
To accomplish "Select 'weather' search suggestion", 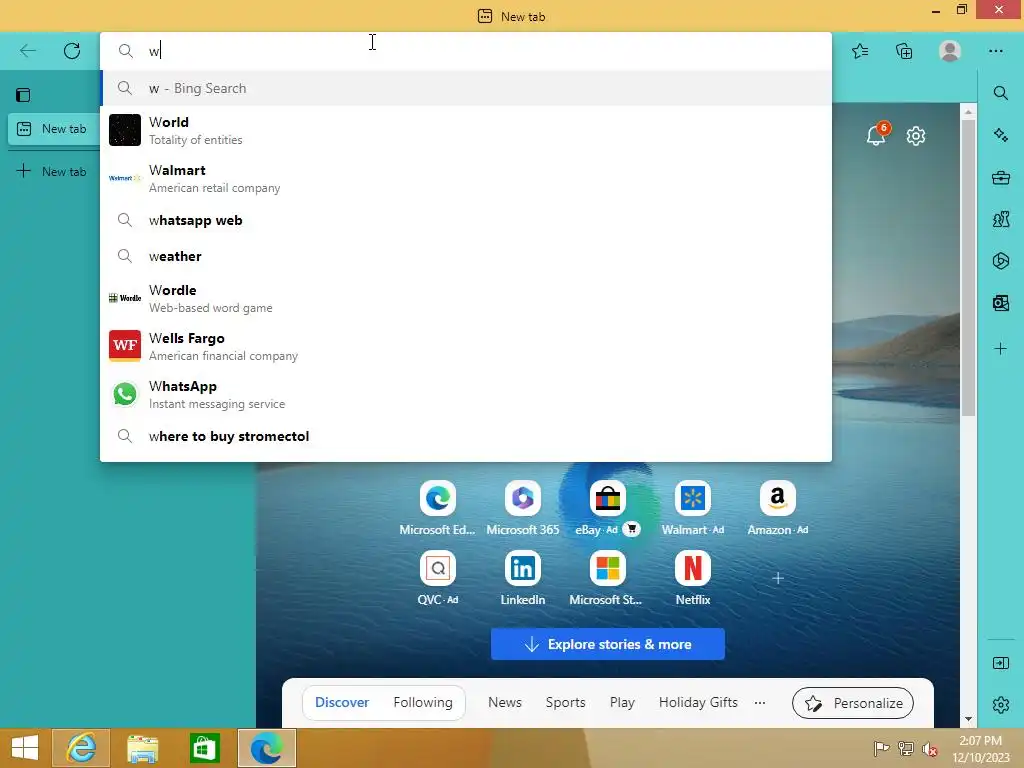I will [466, 256].
